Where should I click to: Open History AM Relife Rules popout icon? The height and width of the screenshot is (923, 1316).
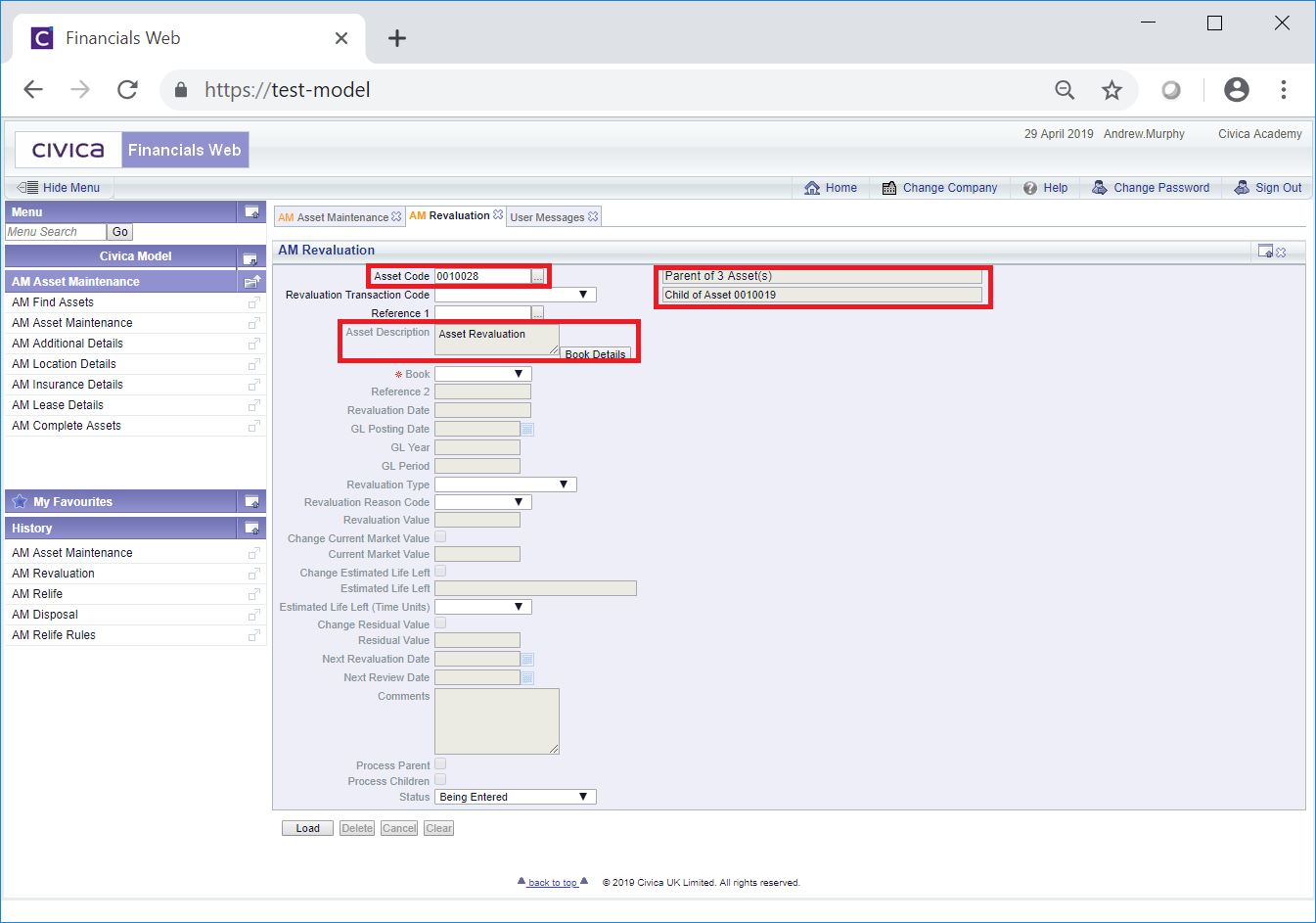click(x=254, y=635)
